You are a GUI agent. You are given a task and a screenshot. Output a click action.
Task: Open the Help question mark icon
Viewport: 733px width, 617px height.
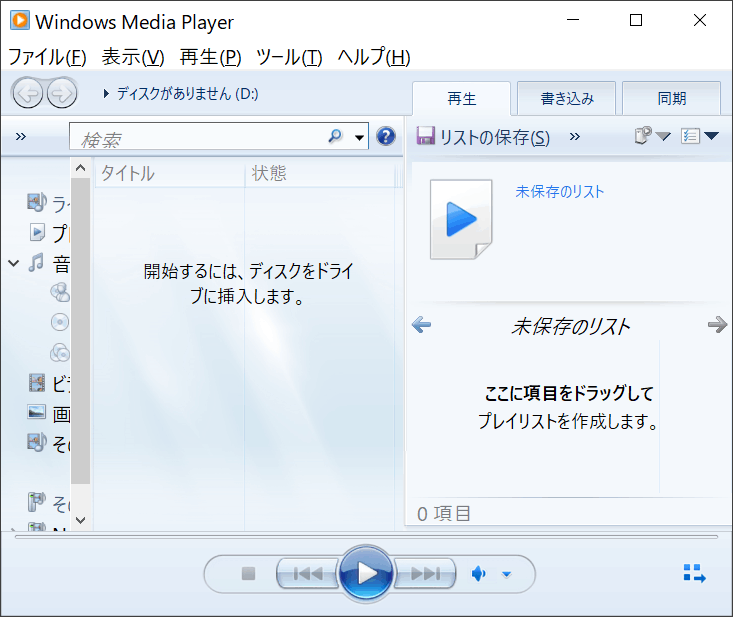click(x=386, y=136)
